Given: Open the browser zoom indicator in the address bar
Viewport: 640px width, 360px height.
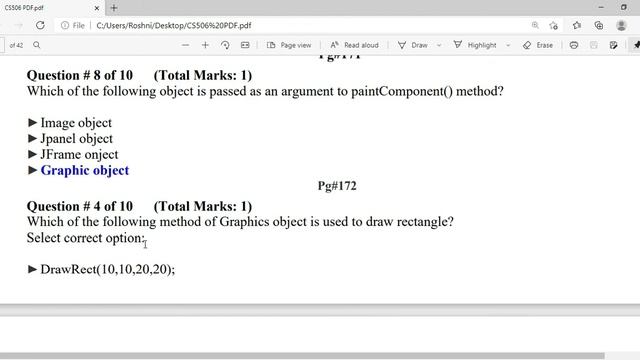Looking at the screenshot, I should click(x=535, y=25).
